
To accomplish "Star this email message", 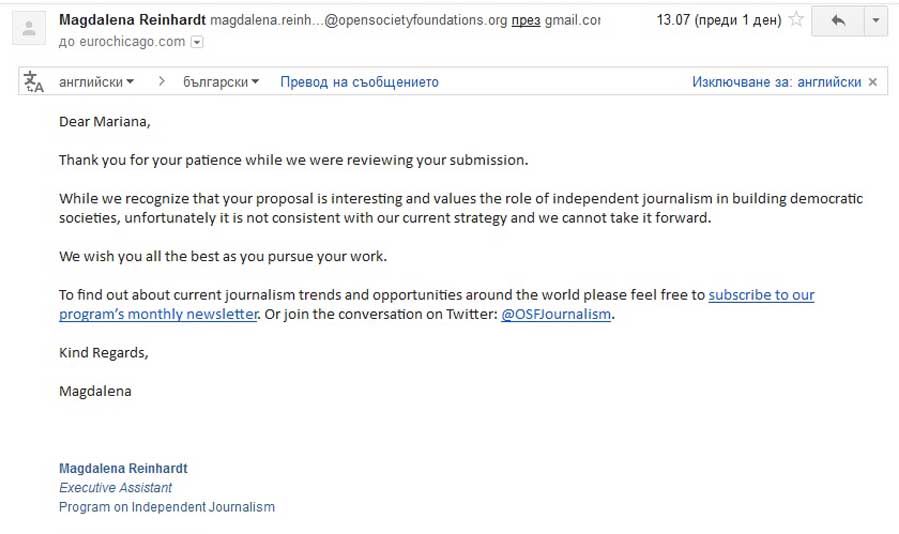I will pos(796,19).
